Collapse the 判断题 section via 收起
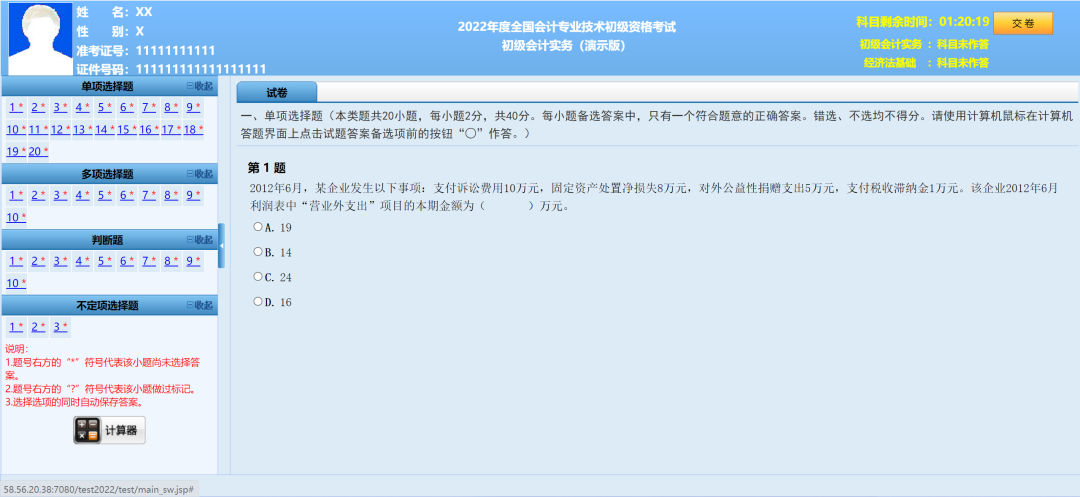 point(200,240)
